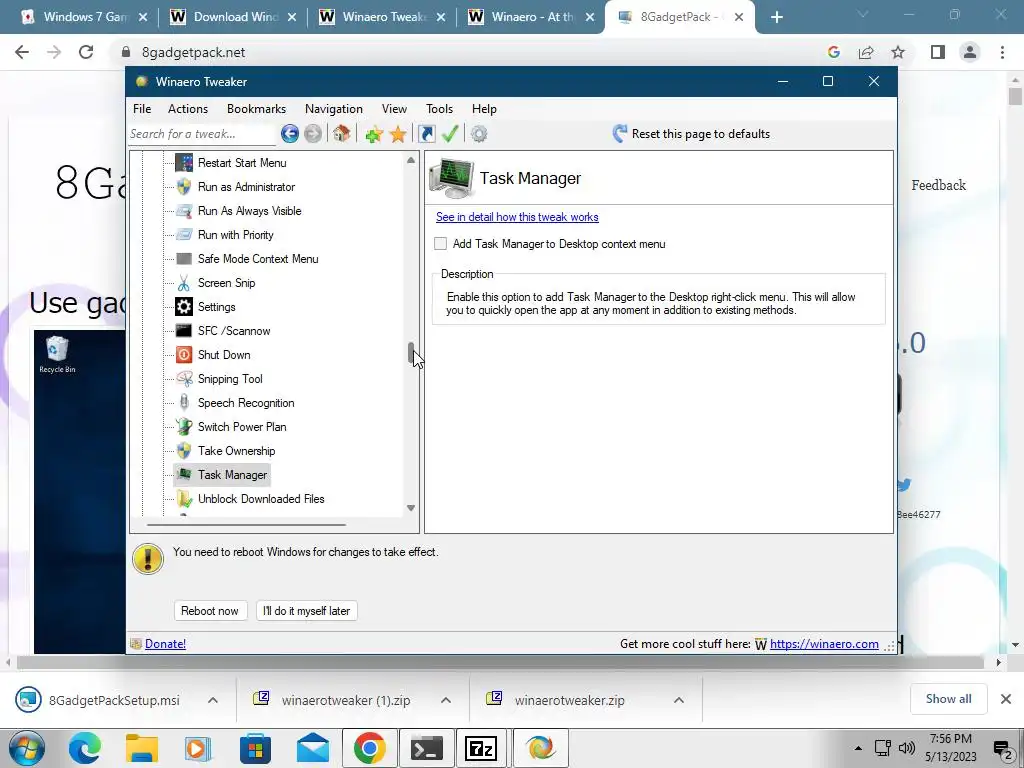Click the Speech Recognition microphone icon
This screenshot has height=768, width=1024.
coord(184,403)
